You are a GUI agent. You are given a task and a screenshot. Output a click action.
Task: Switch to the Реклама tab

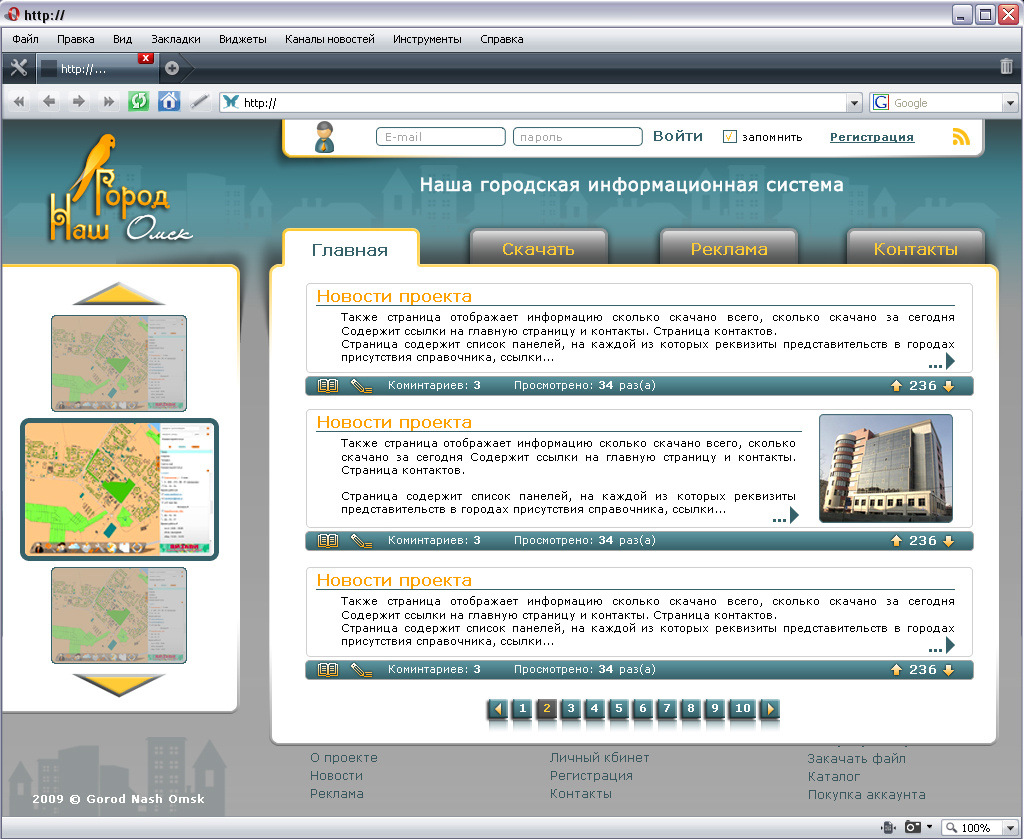(x=729, y=248)
